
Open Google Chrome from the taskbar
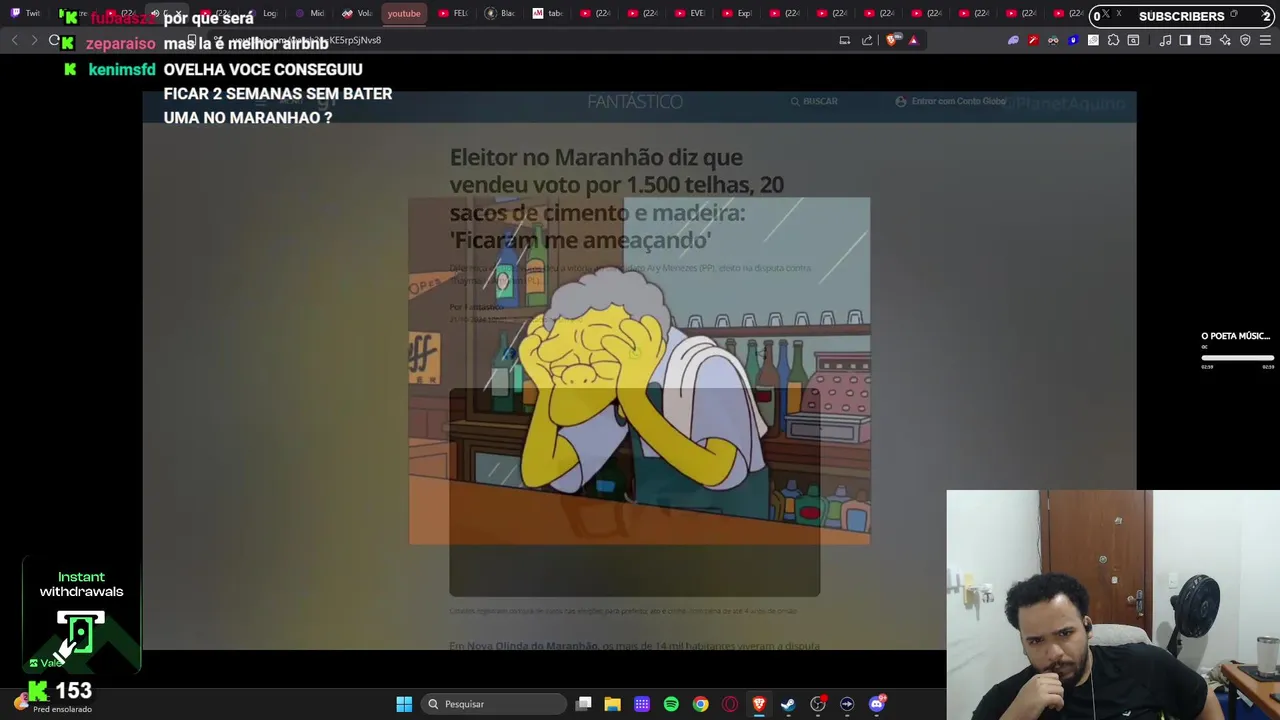click(700, 704)
